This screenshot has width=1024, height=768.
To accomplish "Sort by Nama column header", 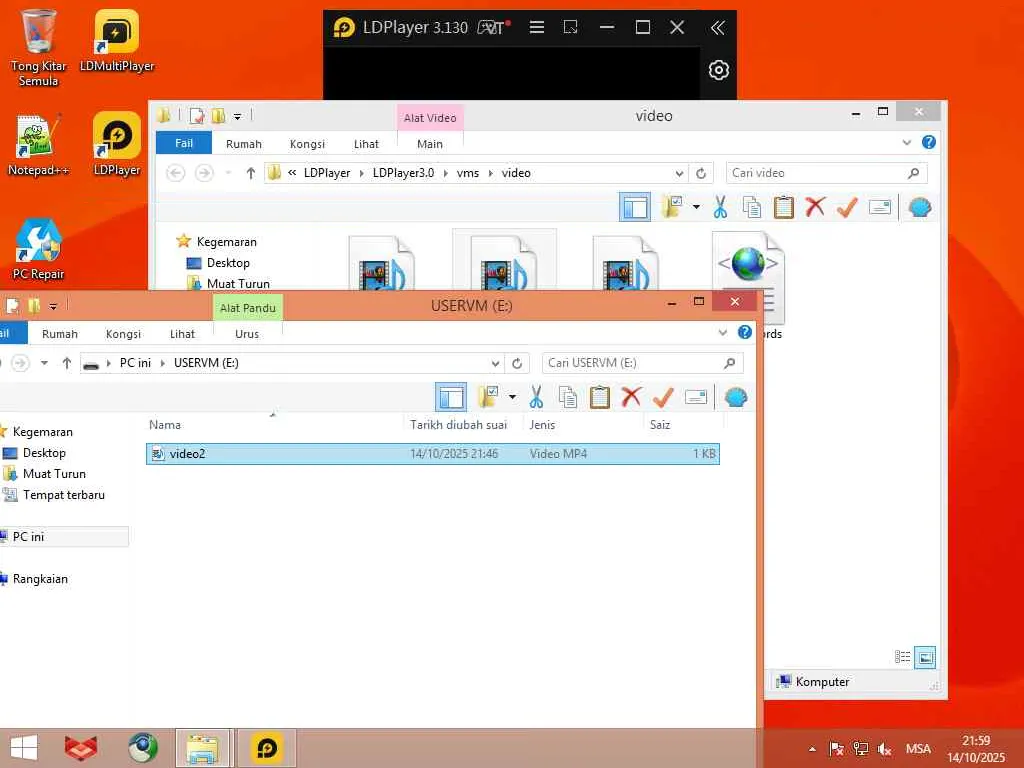I will 165,424.
